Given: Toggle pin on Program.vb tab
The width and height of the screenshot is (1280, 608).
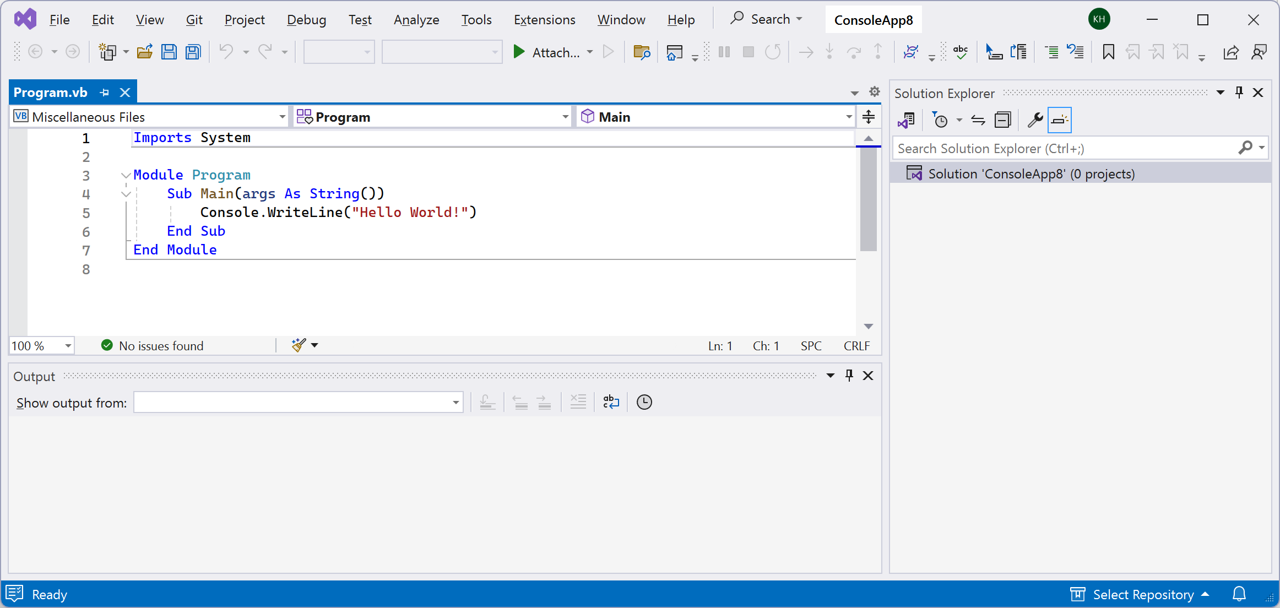Looking at the screenshot, I should [x=104, y=92].
